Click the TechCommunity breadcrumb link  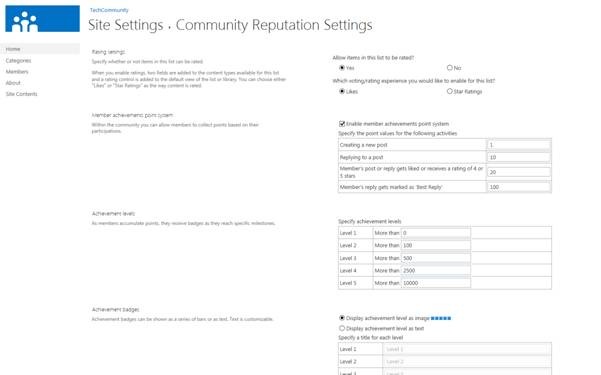pos(109,10)
